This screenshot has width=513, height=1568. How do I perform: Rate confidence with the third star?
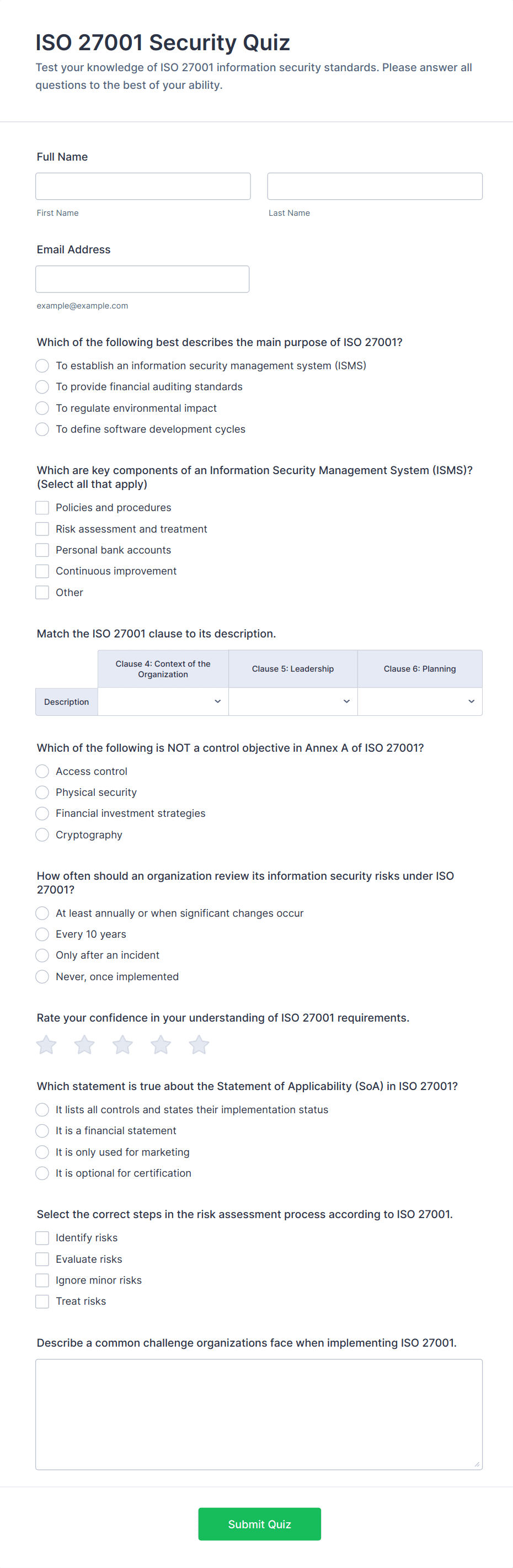click(122, 1045)
